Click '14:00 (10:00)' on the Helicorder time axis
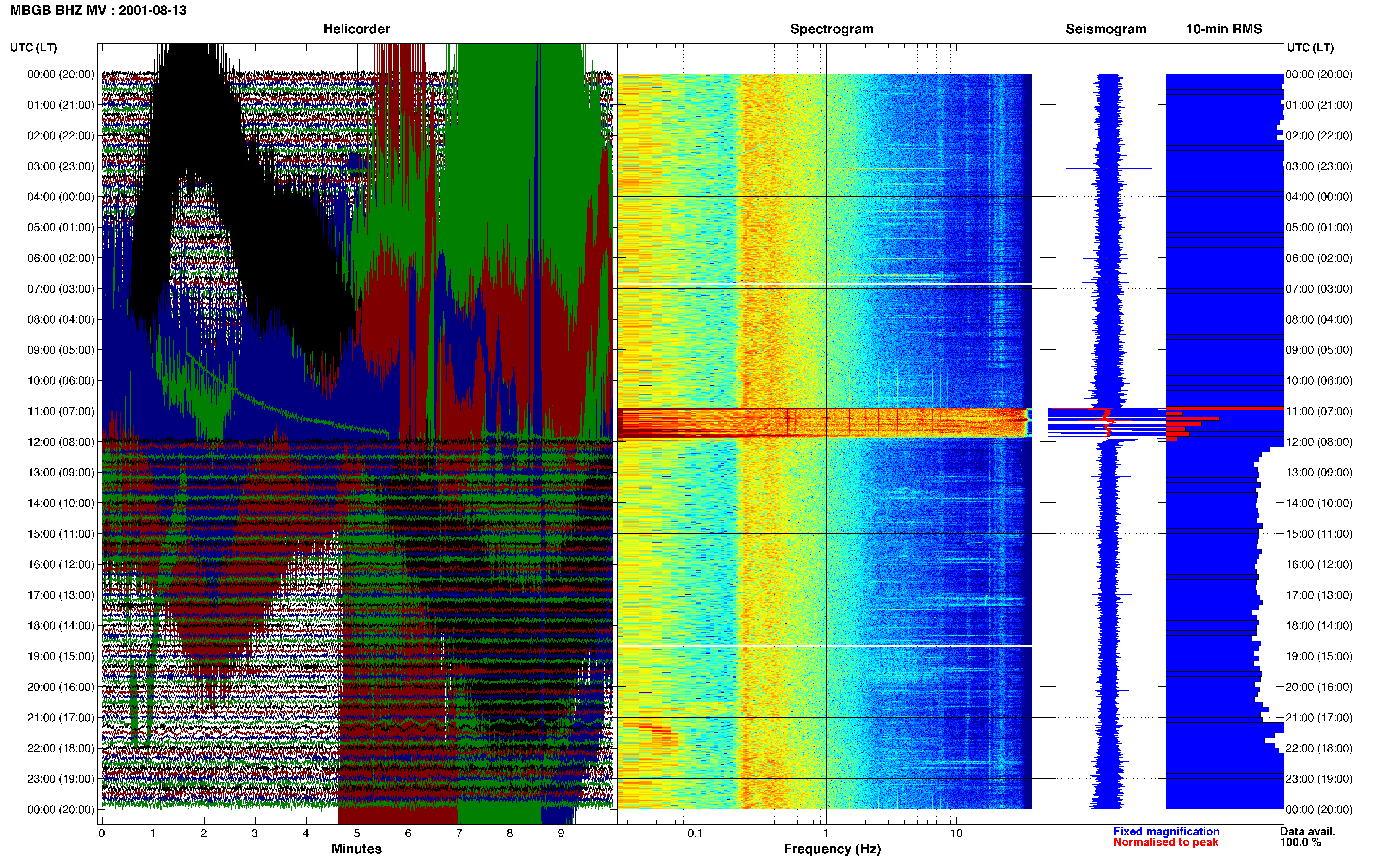 pyautogui.click(x=61, y=504)
